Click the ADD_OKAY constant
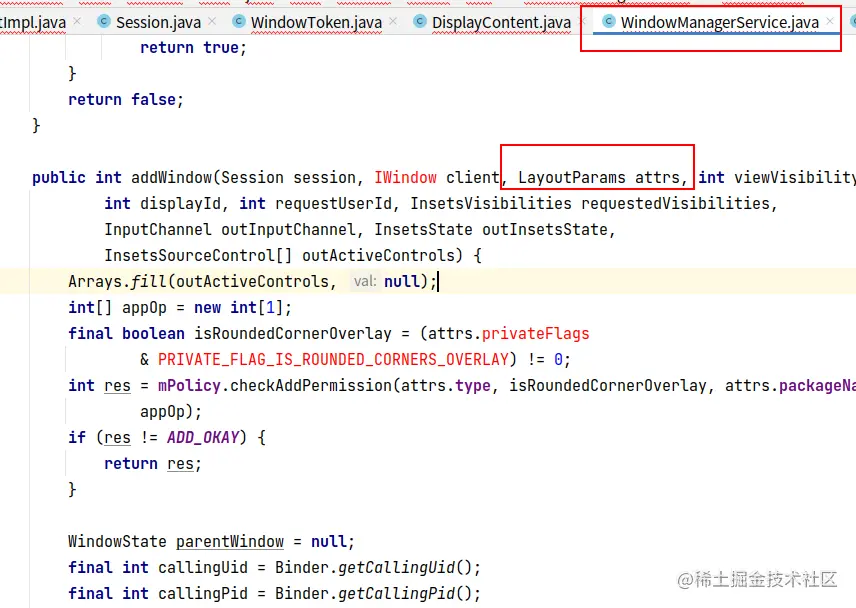The image size is (856, 608). 203,437
